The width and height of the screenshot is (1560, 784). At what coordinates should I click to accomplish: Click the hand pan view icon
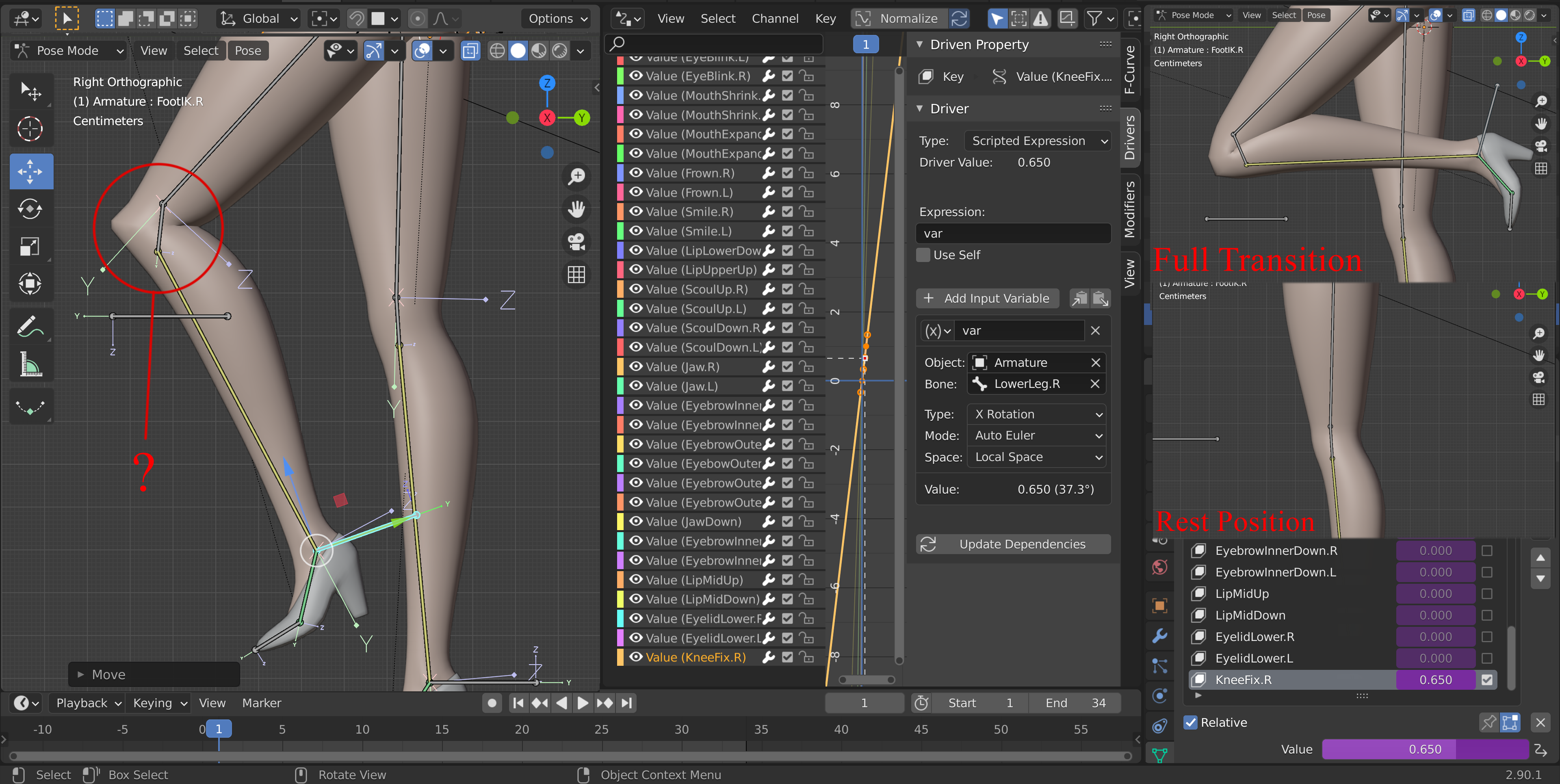pyautogui.click(x=576, y=210)
